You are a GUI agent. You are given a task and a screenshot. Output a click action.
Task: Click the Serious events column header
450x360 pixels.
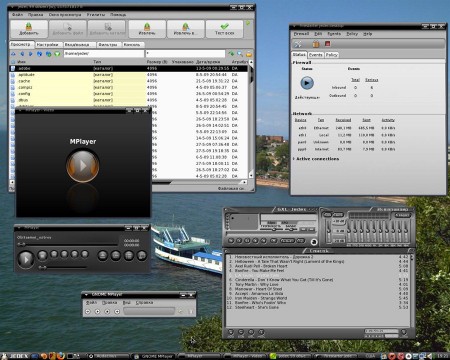point(371,80)
